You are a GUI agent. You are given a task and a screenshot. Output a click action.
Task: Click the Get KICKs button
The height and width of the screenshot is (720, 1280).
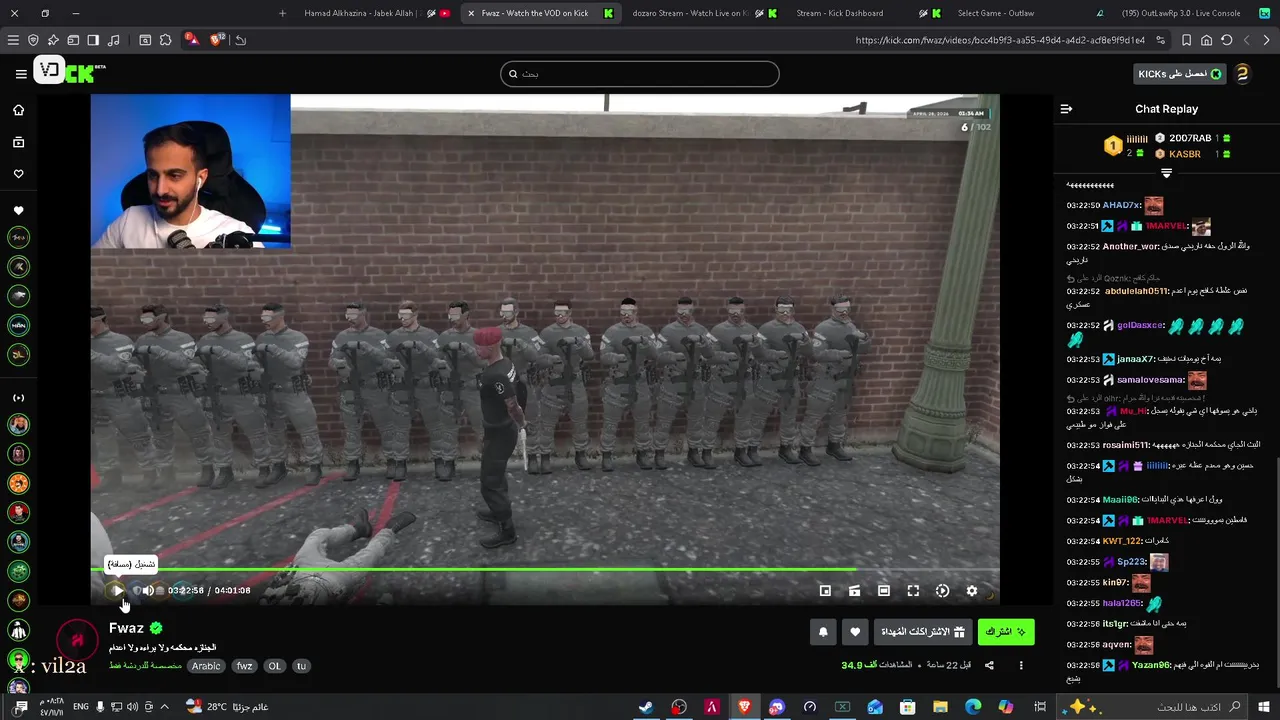point(1179,74)
